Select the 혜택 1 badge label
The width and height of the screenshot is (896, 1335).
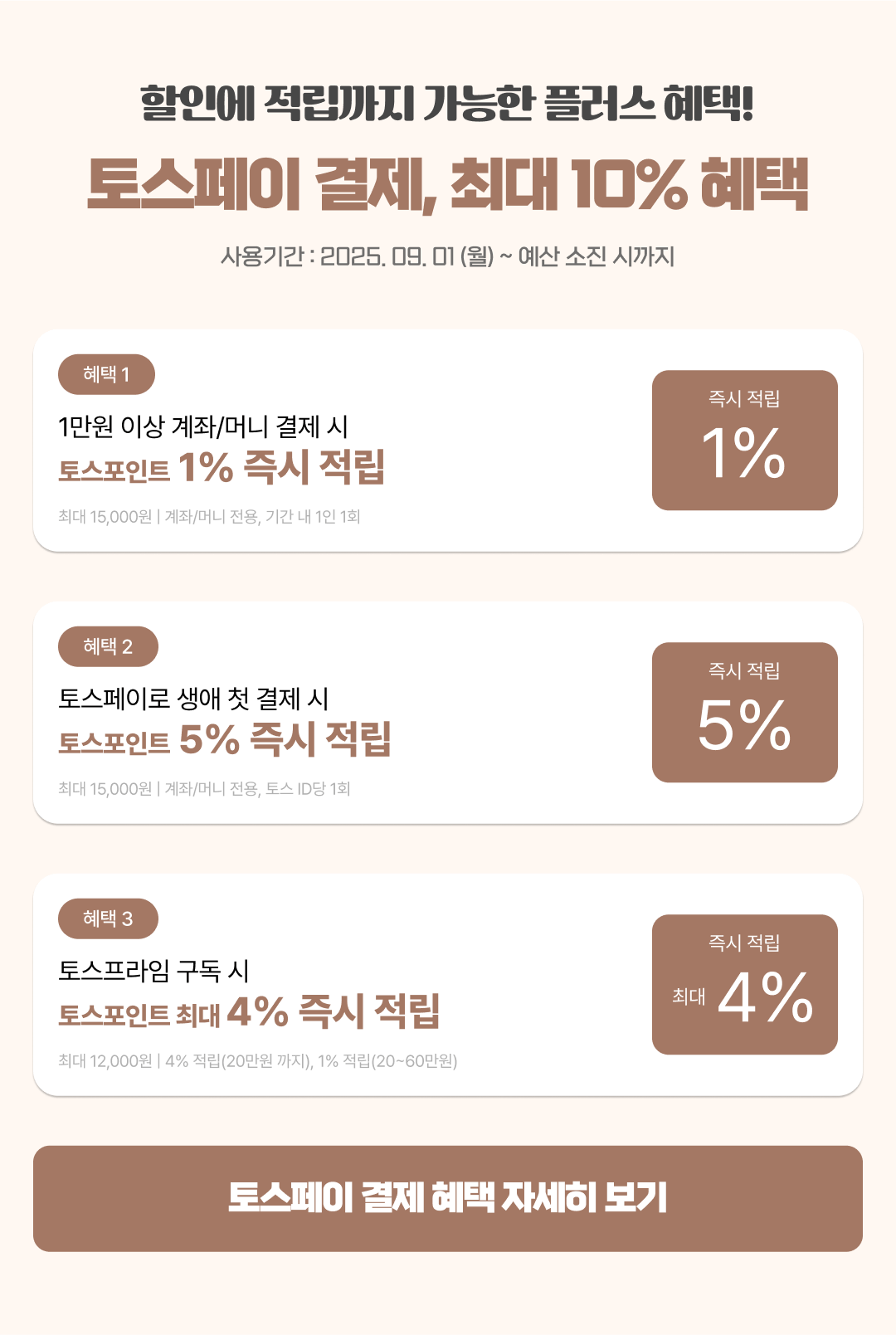point(106,374)
